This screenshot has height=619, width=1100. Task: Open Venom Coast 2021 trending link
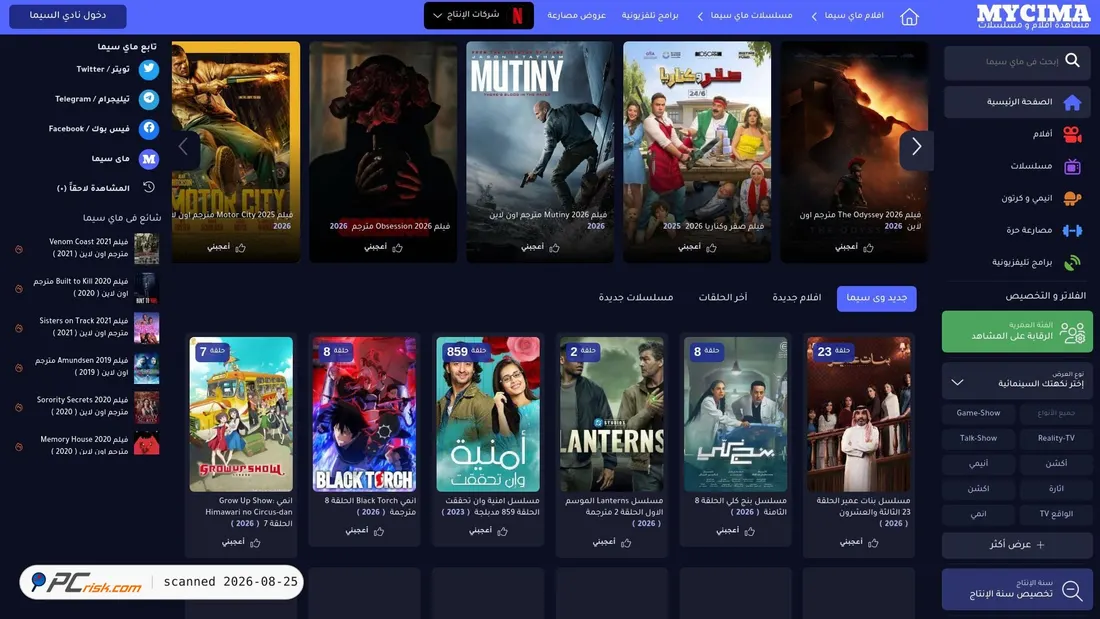tap(88, 248)
